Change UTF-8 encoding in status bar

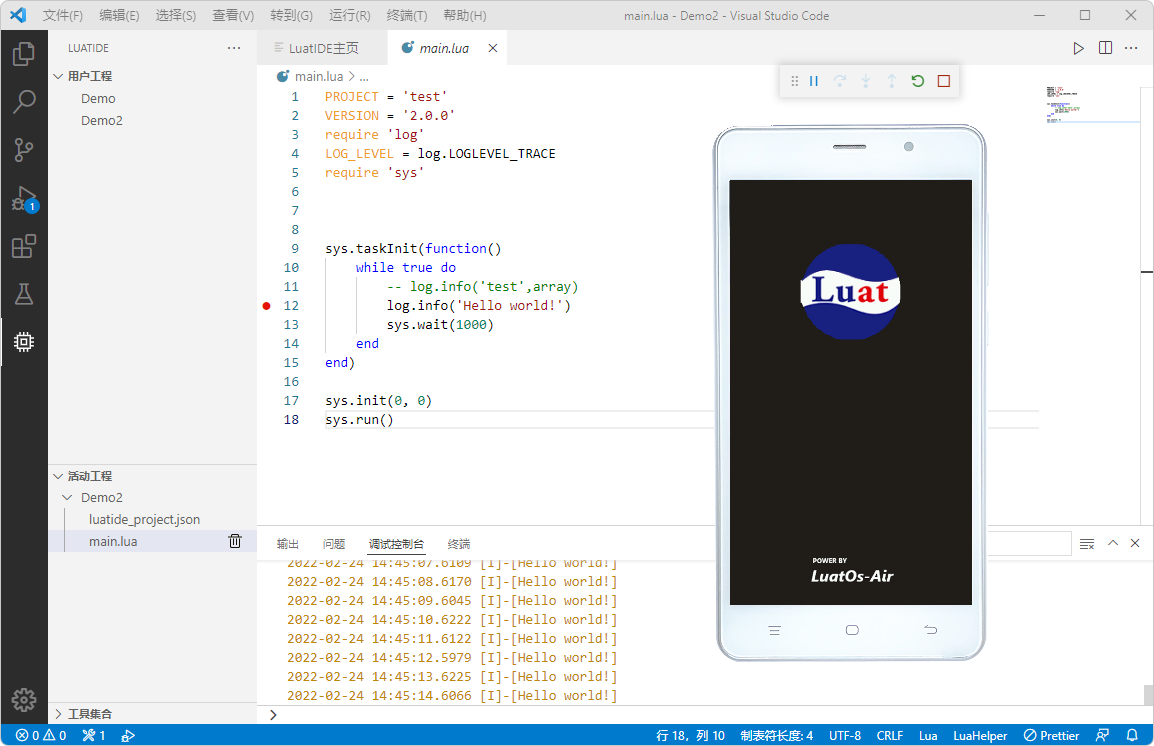(x=845, y=735)
